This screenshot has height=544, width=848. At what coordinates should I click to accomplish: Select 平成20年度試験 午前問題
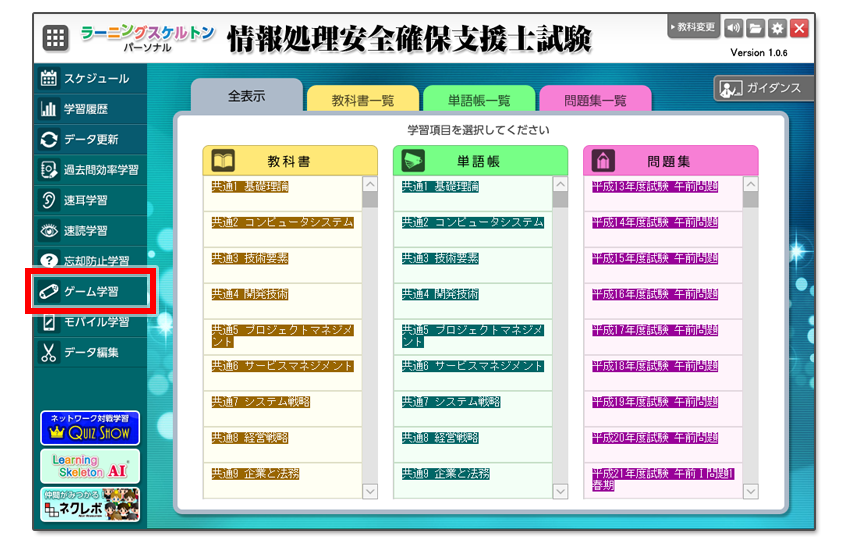663,445
